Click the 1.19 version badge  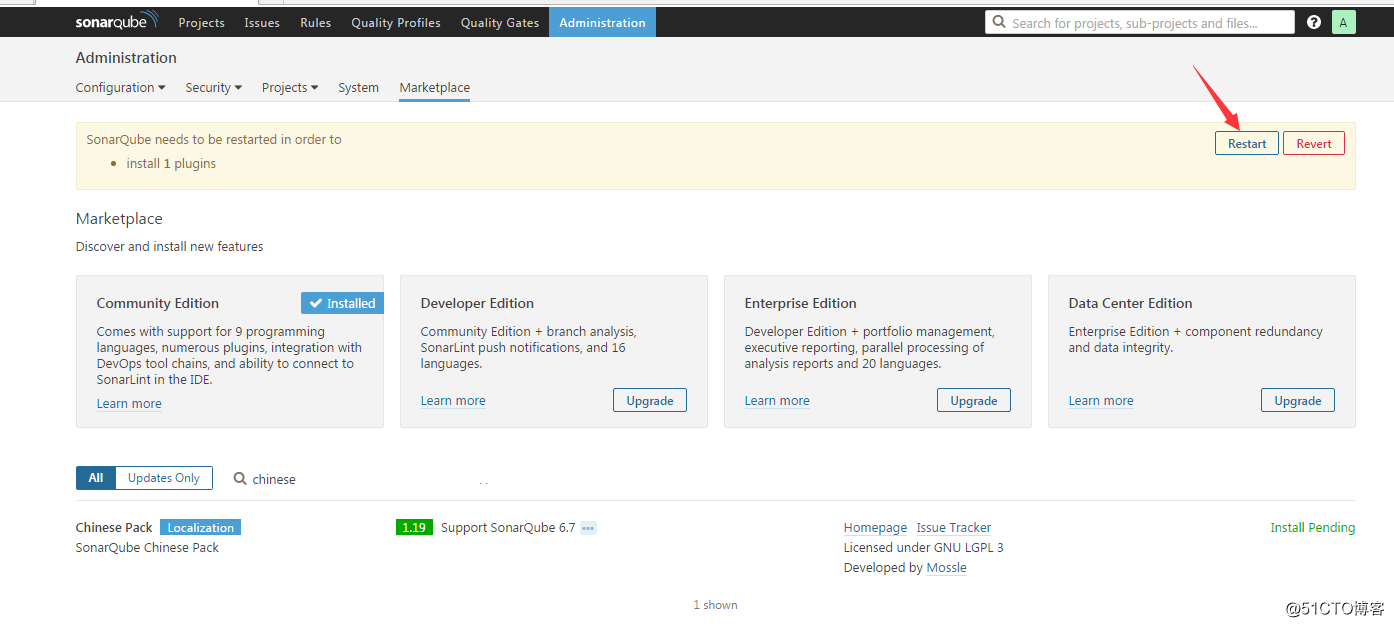(414, 528)
